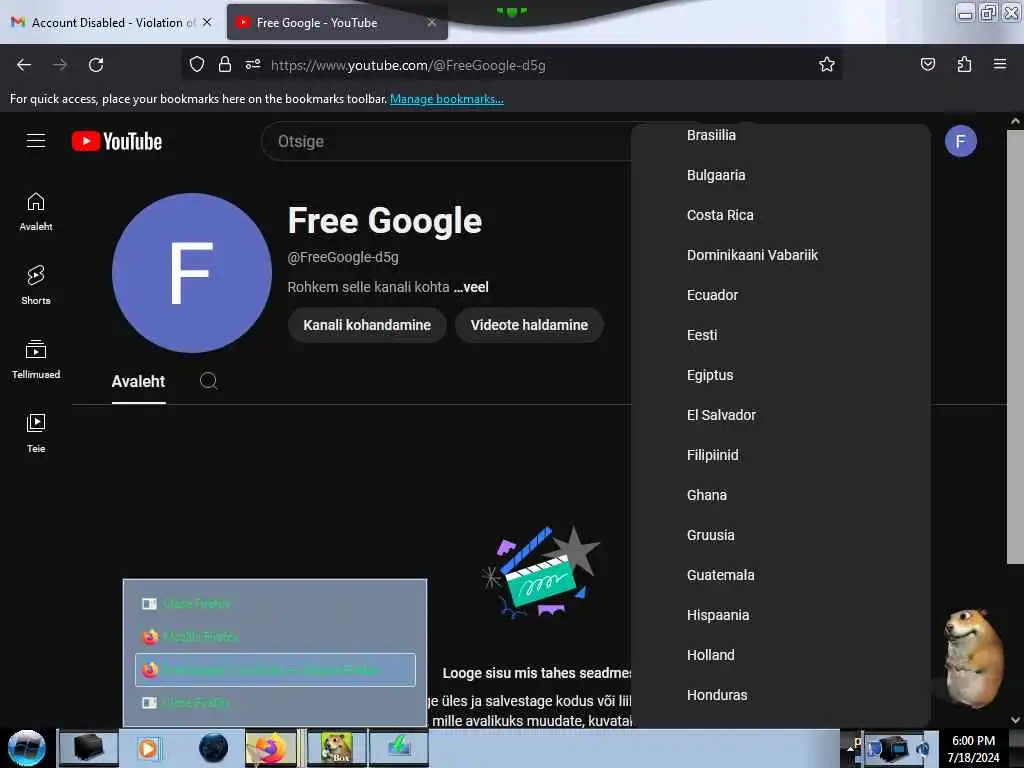Close the Account Disabled tab
The image size is (1024, 768).
[x=207, y=22]
